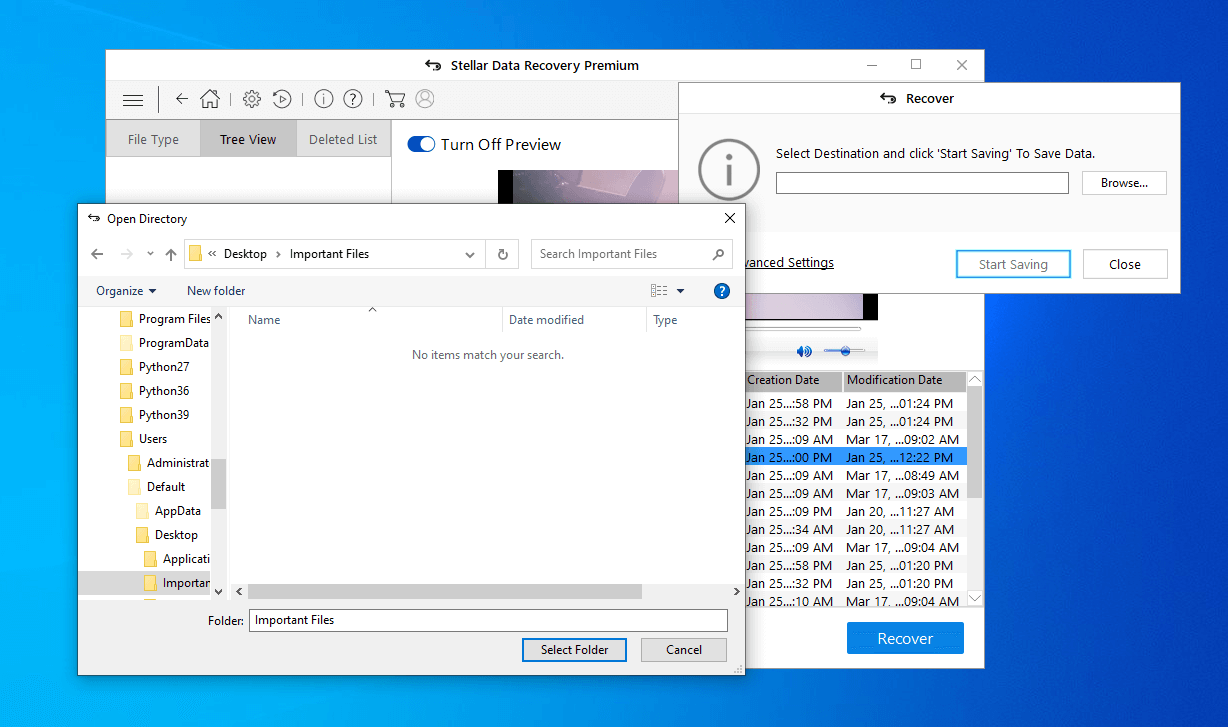Click the Start Saving button
Screen dimensions: 1228x727
click(x=1013, y=264)
